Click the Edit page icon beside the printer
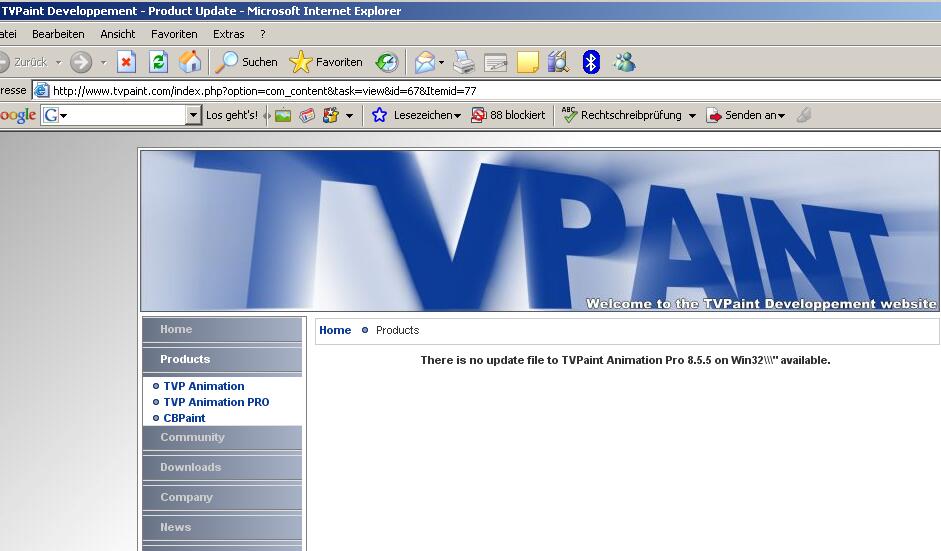941x551 pixels. (x=496, y=62)
